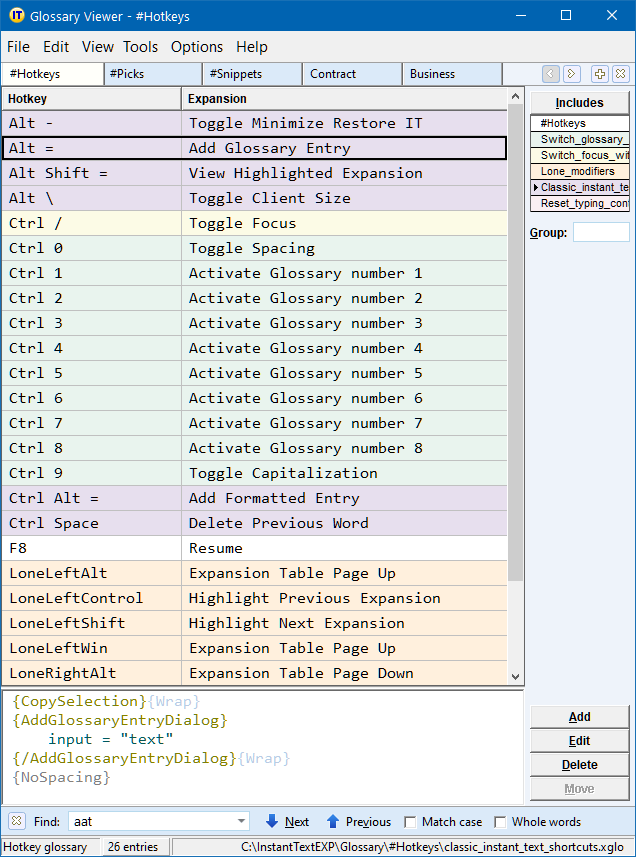This screenshot has height=857, width=636.
Task: Switch to the Contract tab
Action: [352, 74]
